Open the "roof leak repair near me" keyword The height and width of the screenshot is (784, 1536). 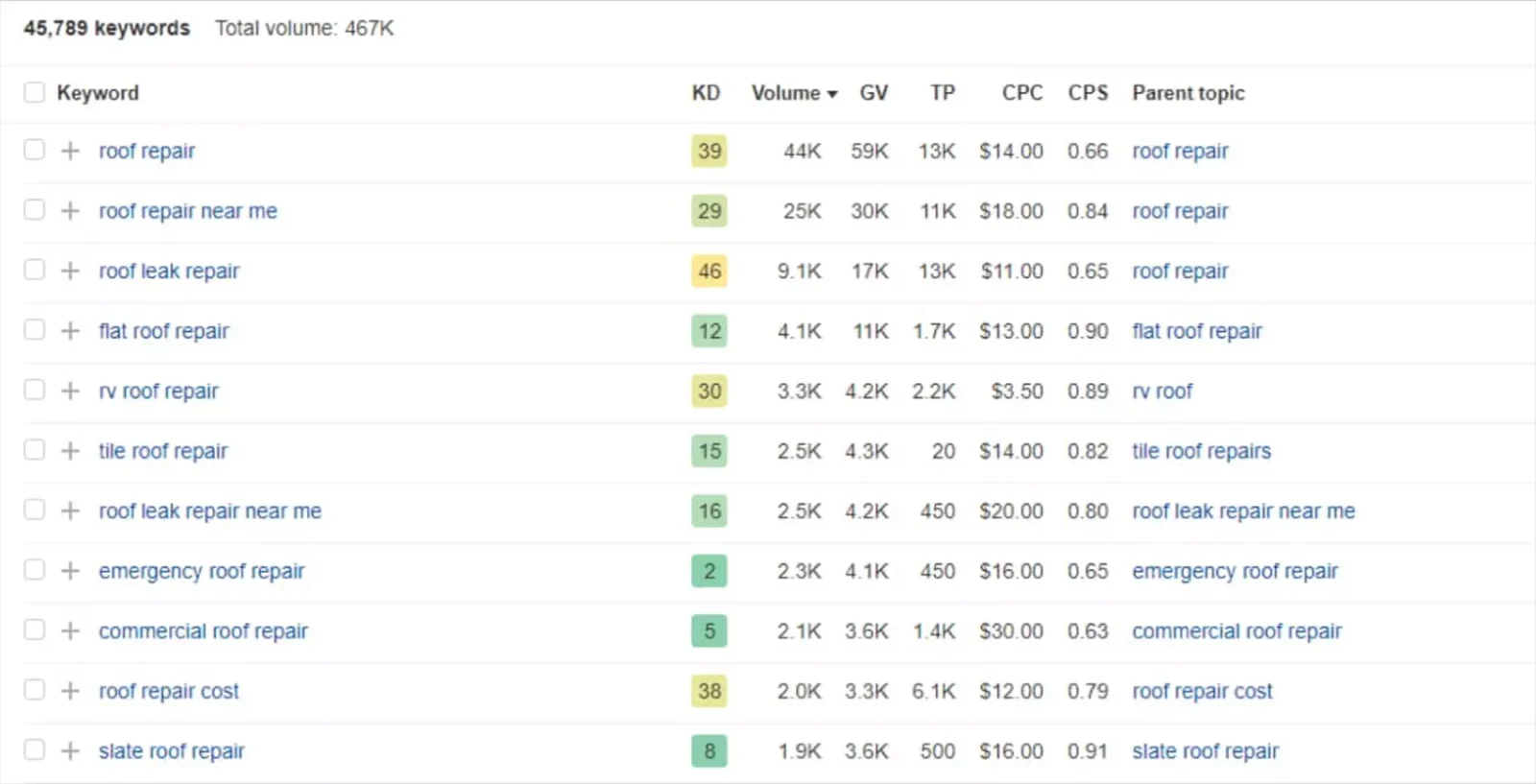click(x=209, y=511)
